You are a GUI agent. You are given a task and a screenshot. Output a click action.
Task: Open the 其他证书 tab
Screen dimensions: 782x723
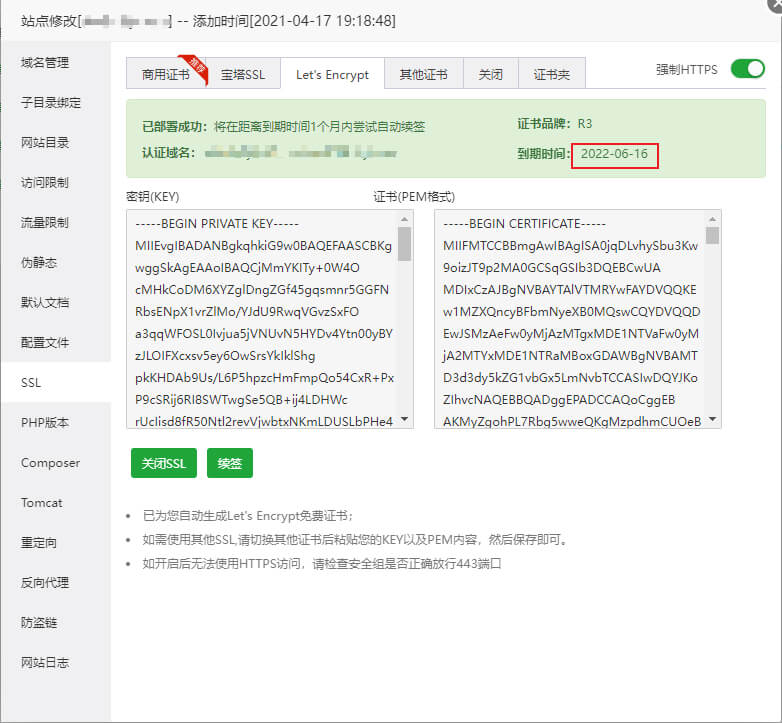point(424,75)
